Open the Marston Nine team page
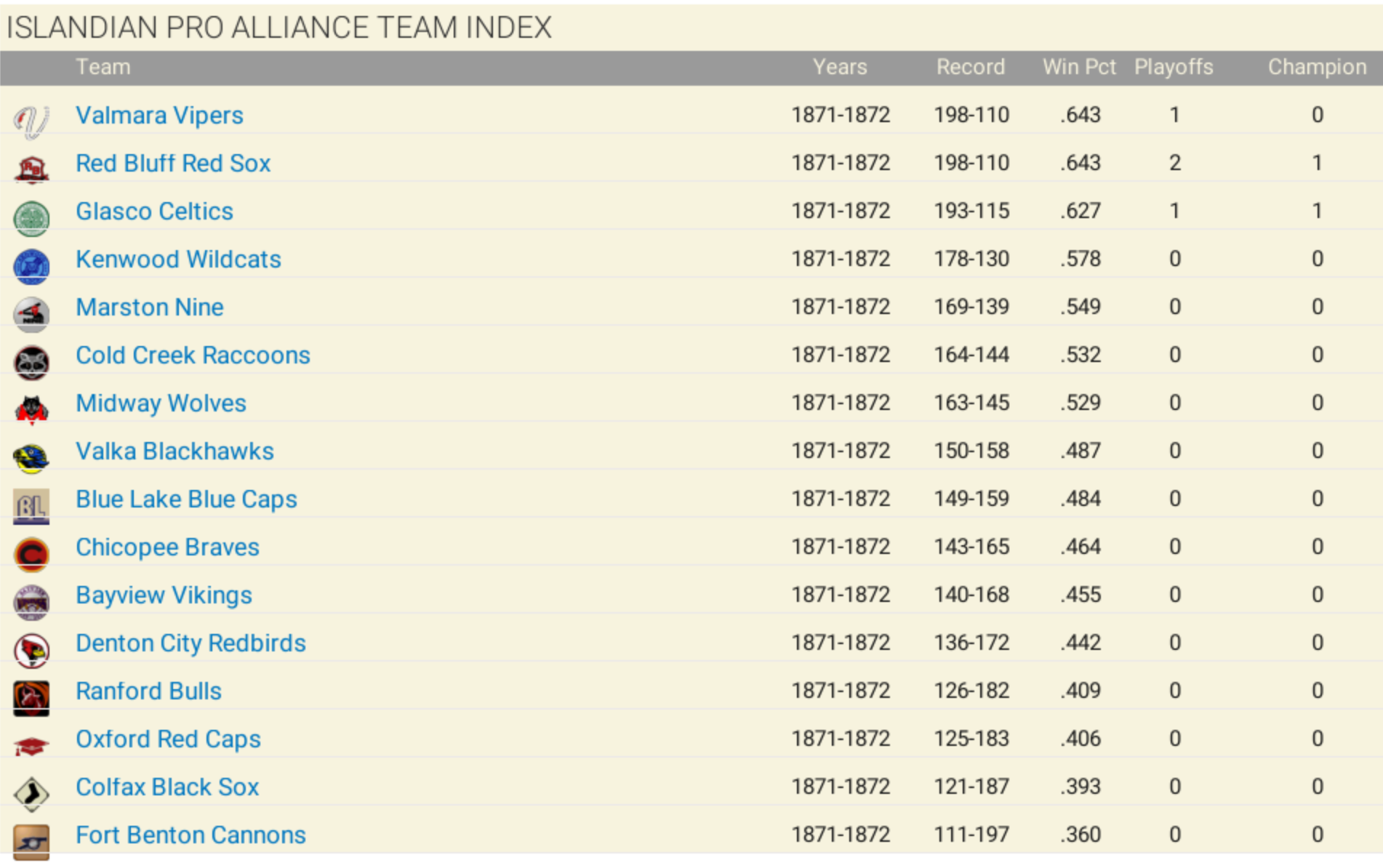Viewport: 1383px width, 868px height. 149,307
